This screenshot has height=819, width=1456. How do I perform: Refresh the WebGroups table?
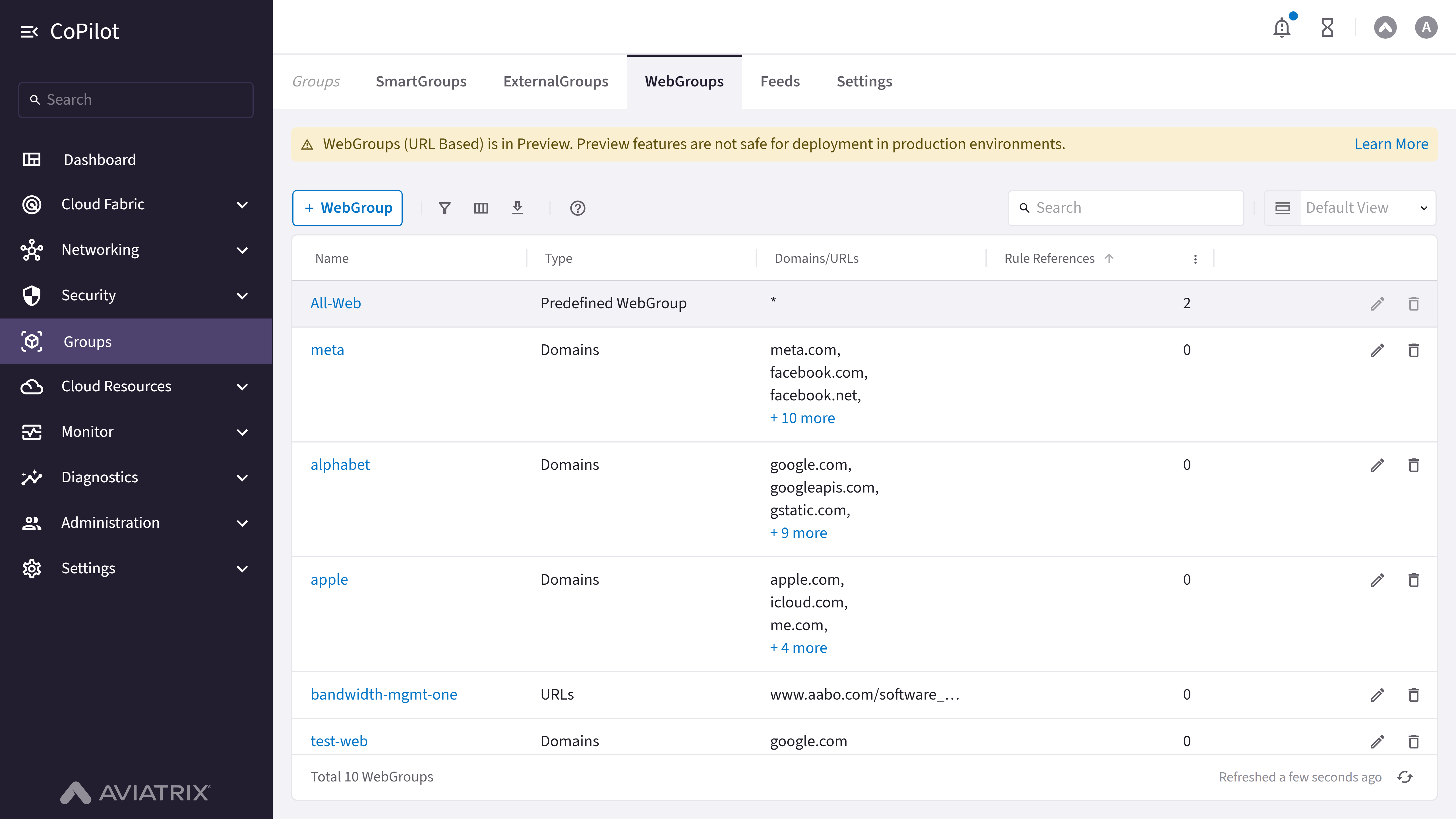click(1405, 777)
